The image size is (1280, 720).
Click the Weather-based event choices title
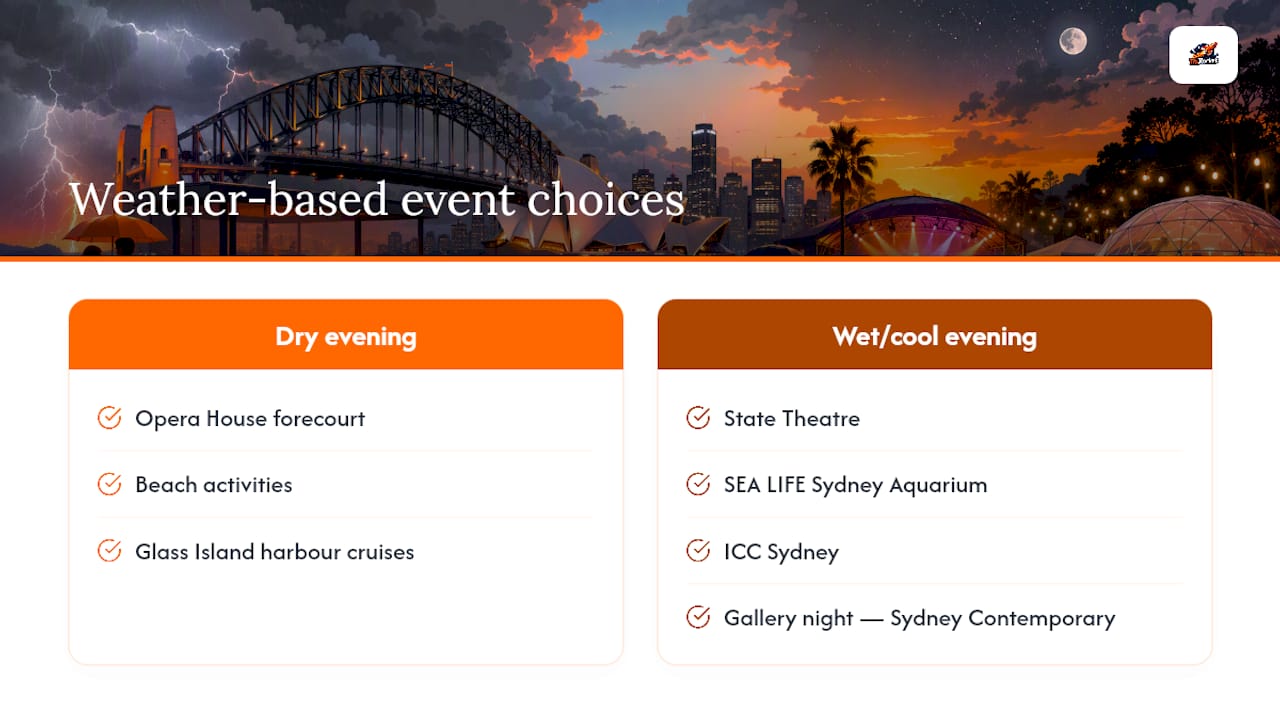tap(376, 199)
